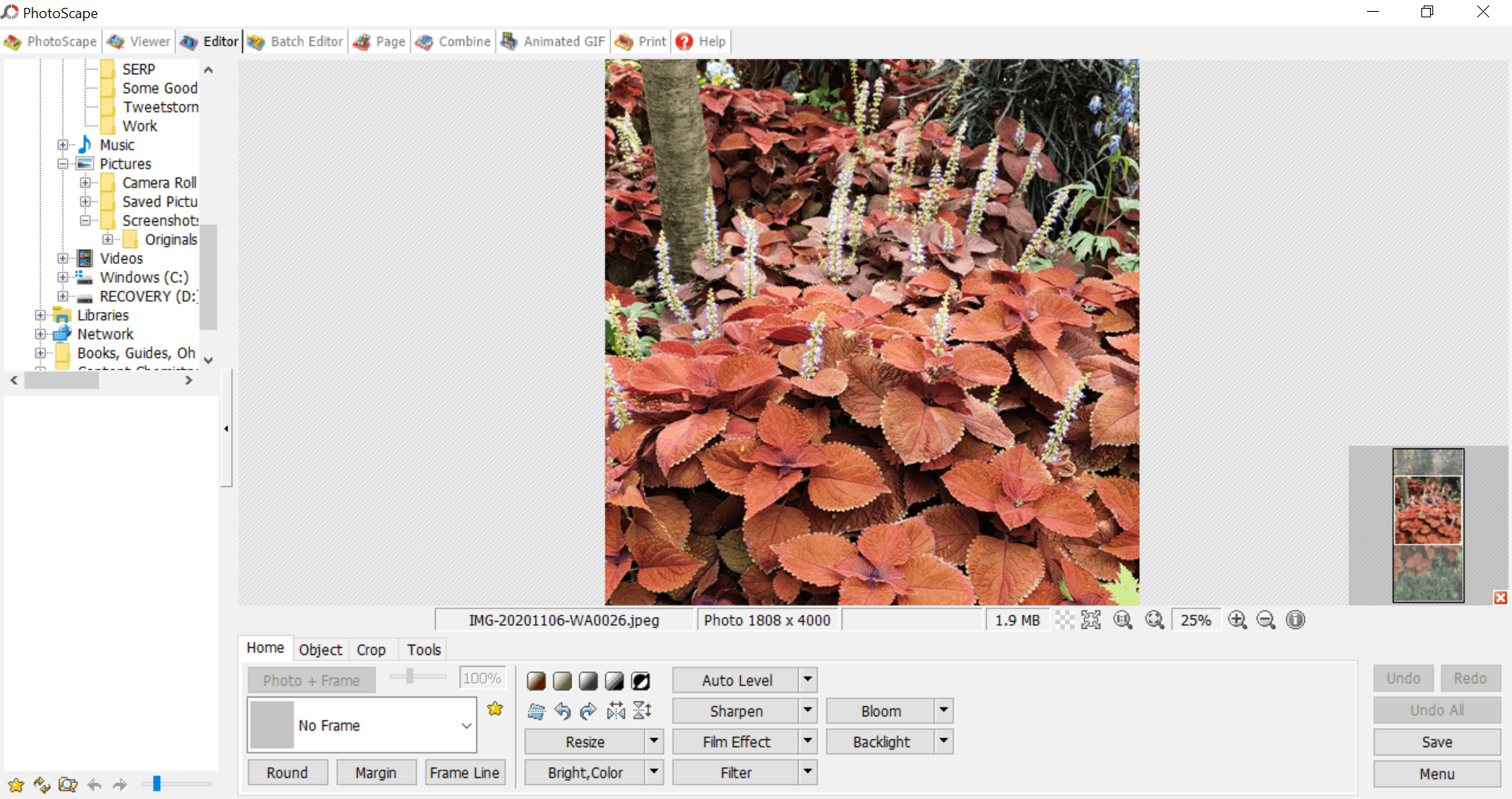Switch to the Viewer tab
The width and height of the screenshot is (1512, 799).
click(140, 42)
